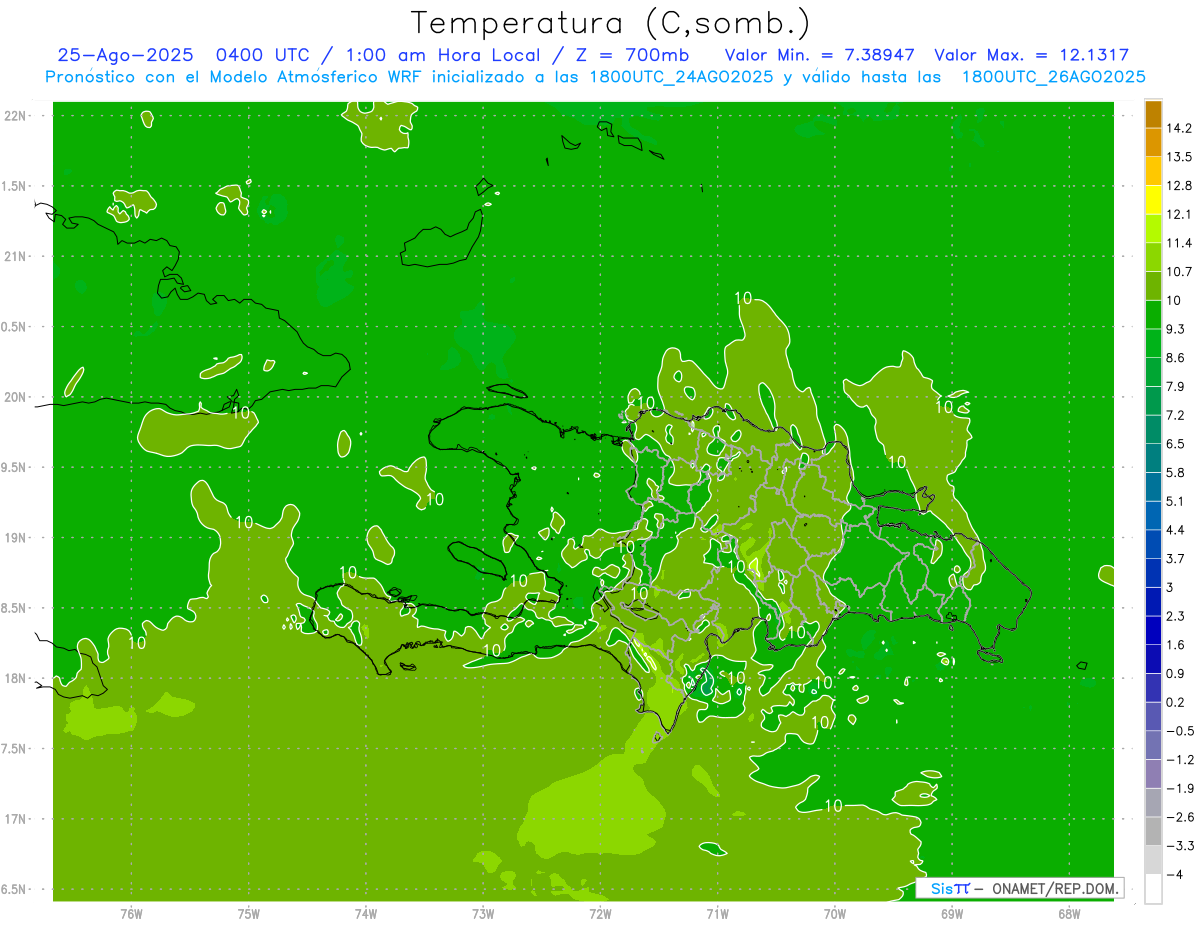The image size is (1200, 927).
Task: Click the '19N' latitude axis label
Action: tap(16, 537)
